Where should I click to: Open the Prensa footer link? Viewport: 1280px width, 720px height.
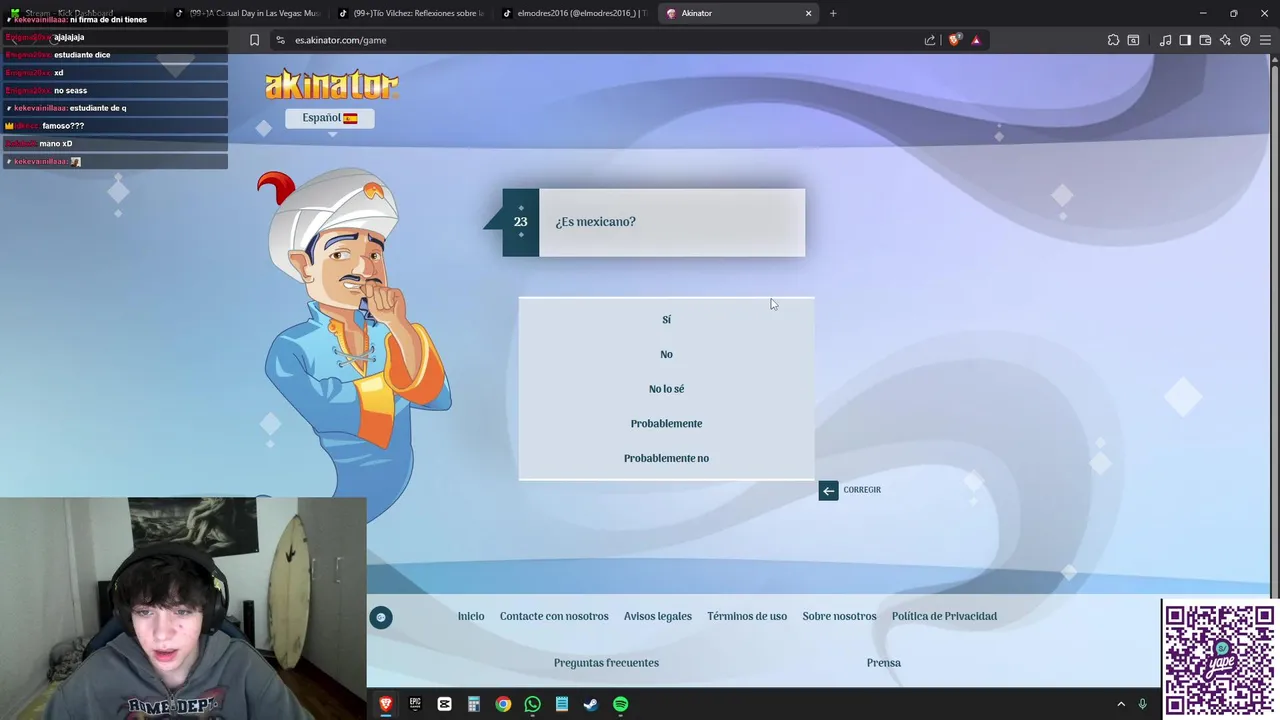click(884, 663)
